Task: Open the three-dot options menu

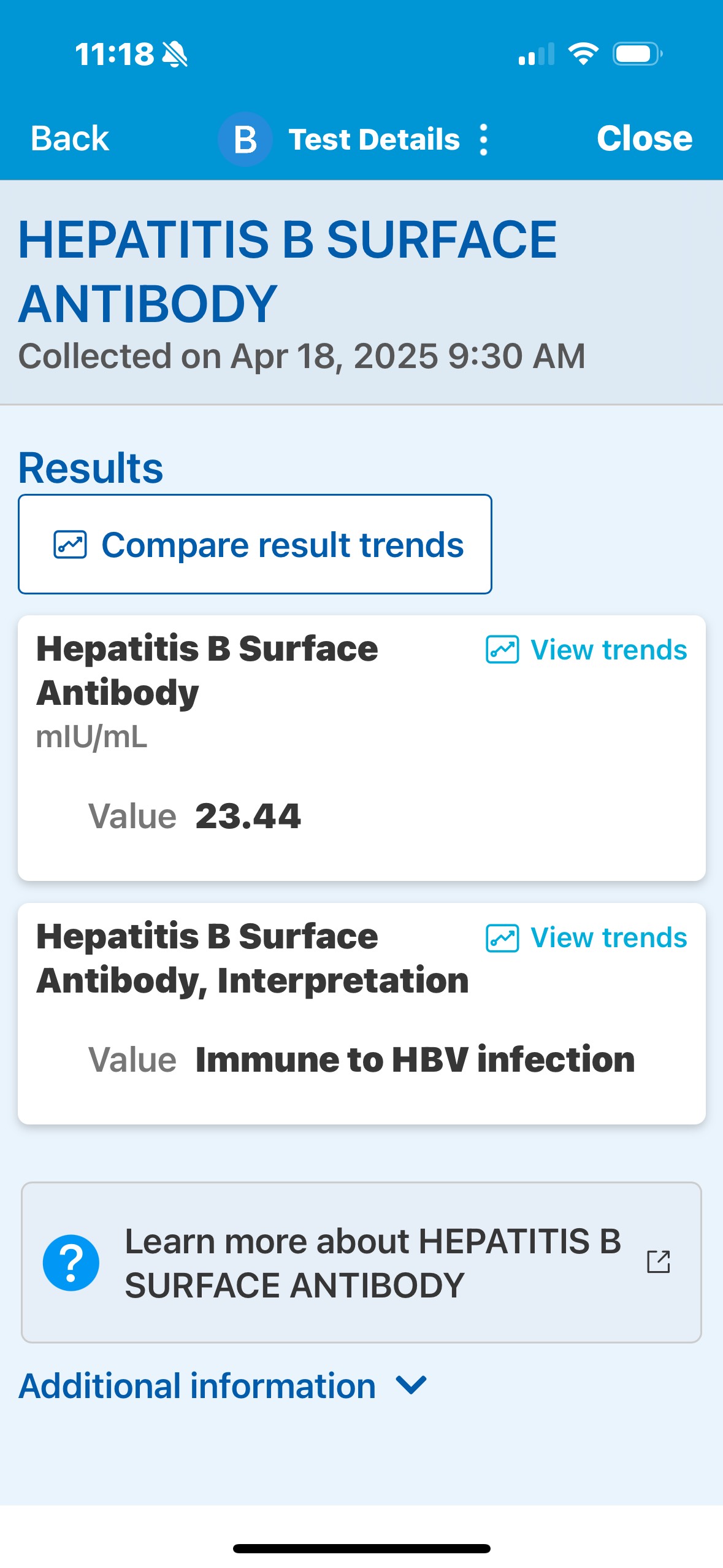Action: (484, 140)
